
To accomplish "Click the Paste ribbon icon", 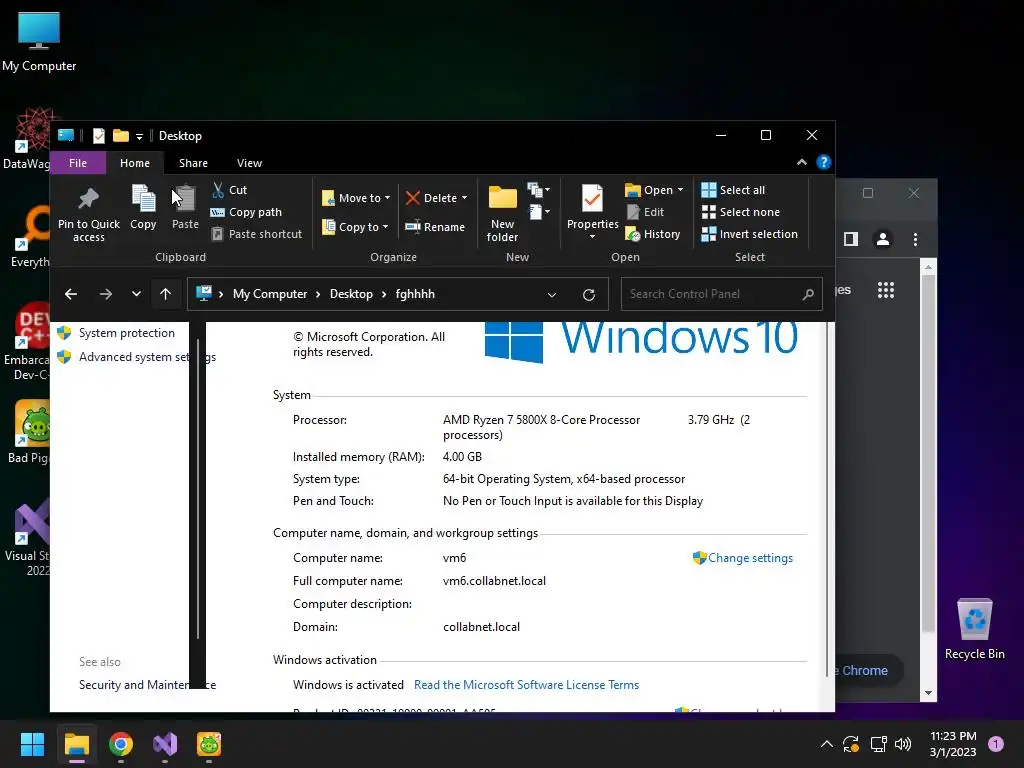I will 185,199.
